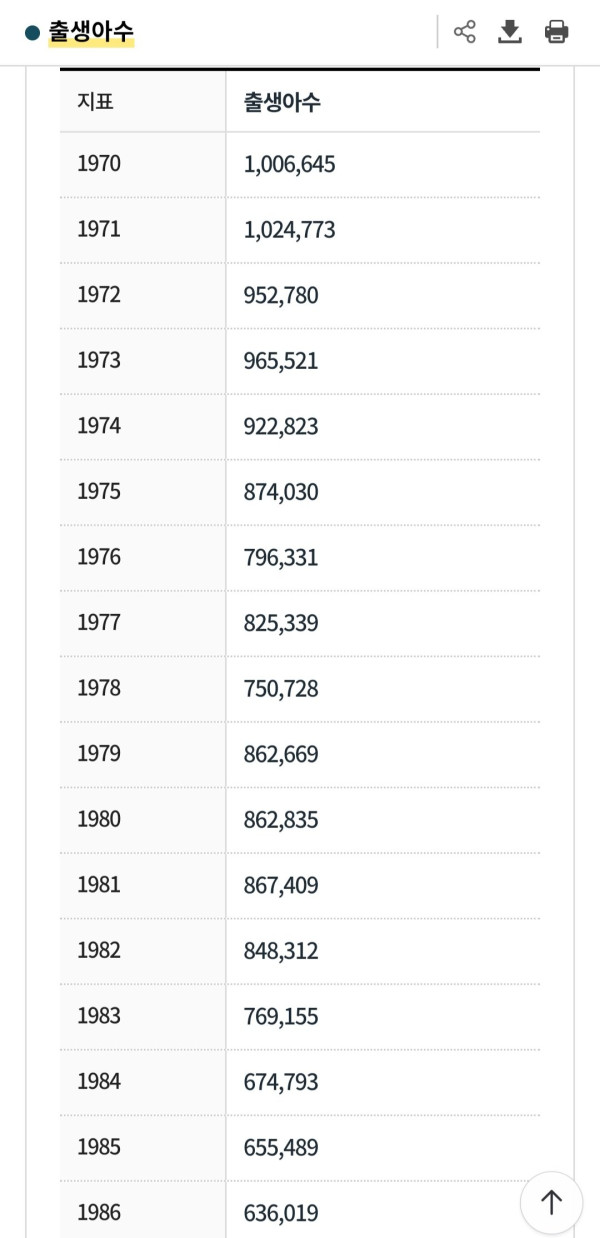This screenshot has width=600, height=1238.
Task: Select the 출생아수 section title
Action: [x=91, y=32]
